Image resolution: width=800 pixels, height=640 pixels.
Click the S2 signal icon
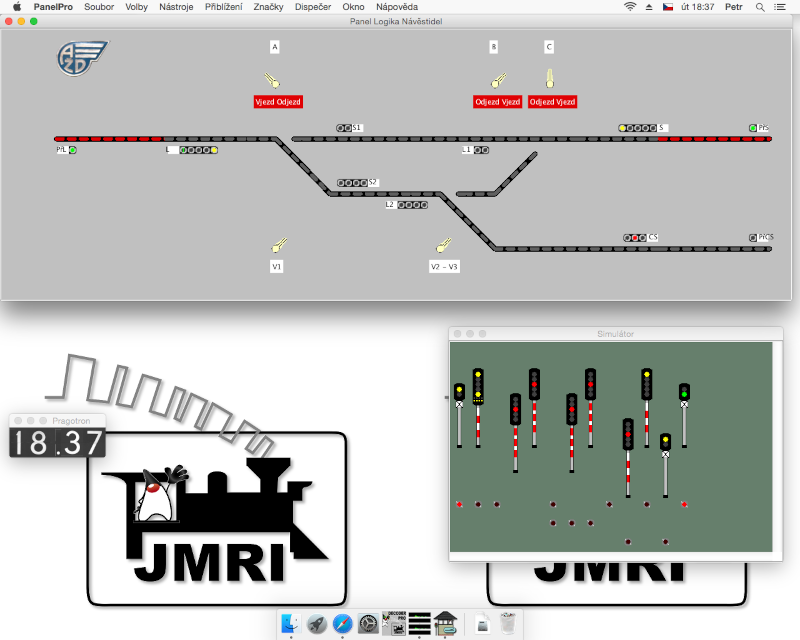coord(352,183)
